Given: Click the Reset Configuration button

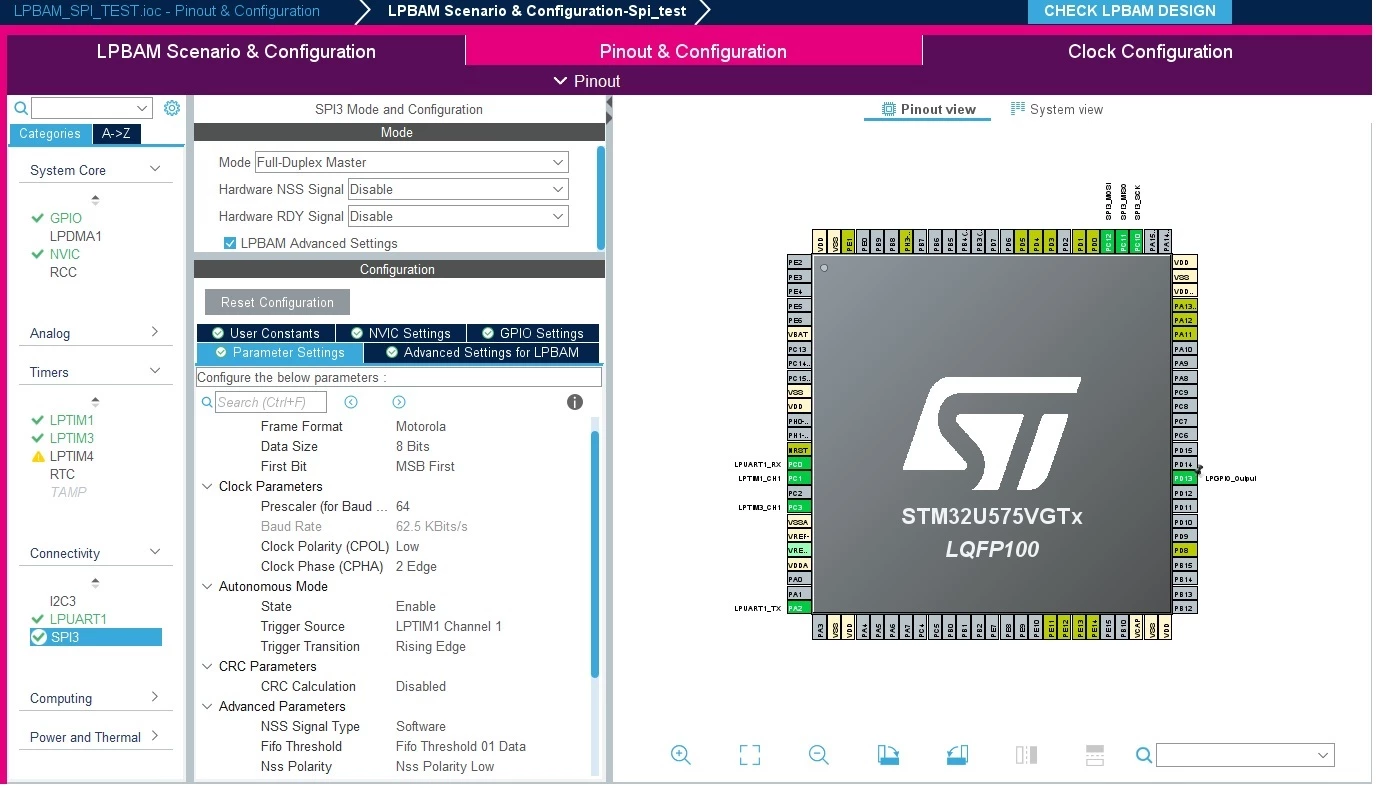Looking at the screenshot, I should pos(277,302).
